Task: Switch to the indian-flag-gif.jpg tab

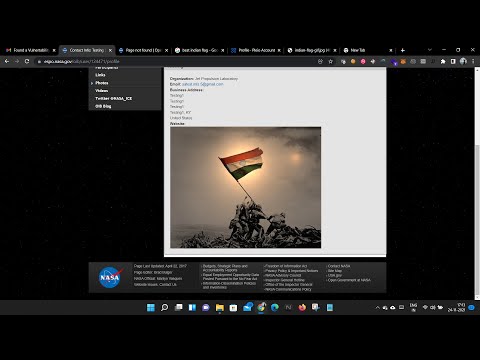Action: pyautogui.click(x=312, y=50)
